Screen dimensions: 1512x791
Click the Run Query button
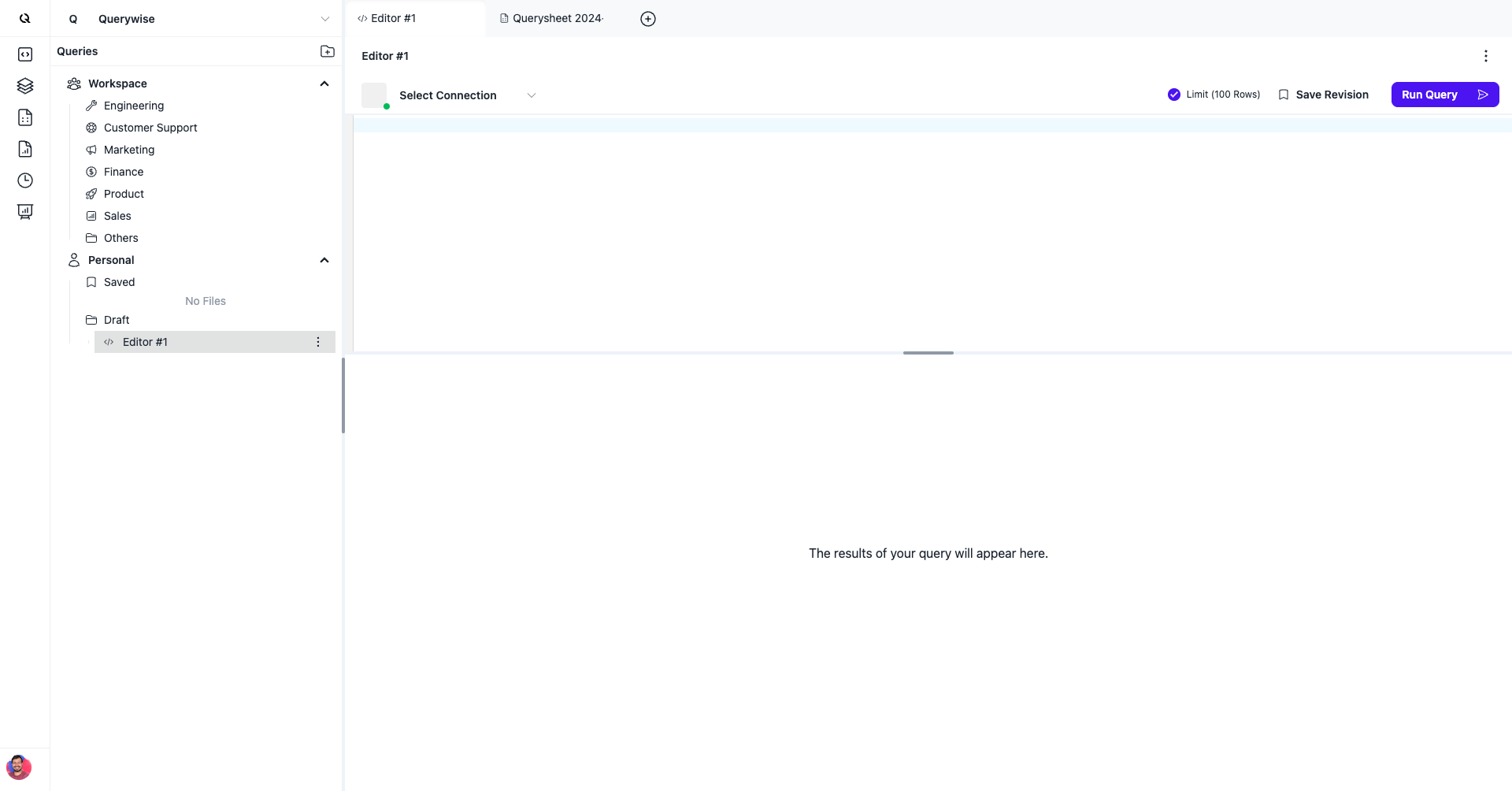click(1445, 95)
